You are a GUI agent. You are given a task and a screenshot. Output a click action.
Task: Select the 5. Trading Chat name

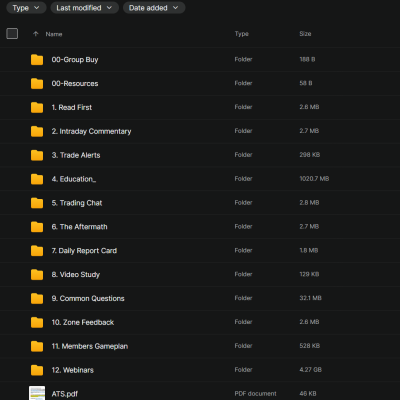pyautogui.click(x=77, y=203)
